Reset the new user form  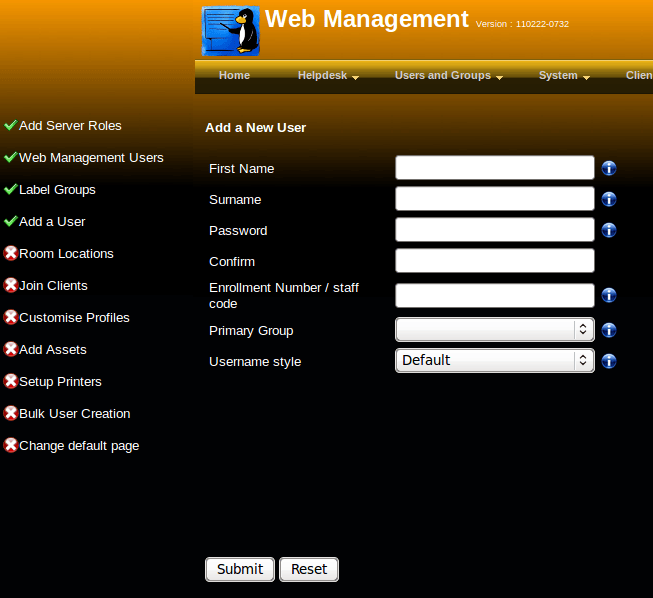[x=309, y=569]
